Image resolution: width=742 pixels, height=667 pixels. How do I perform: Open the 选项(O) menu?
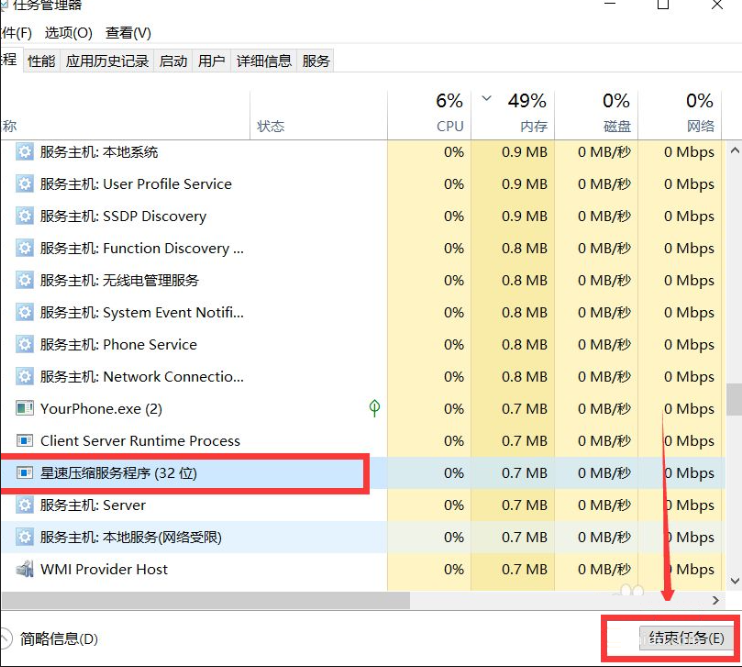coord(68,33)
